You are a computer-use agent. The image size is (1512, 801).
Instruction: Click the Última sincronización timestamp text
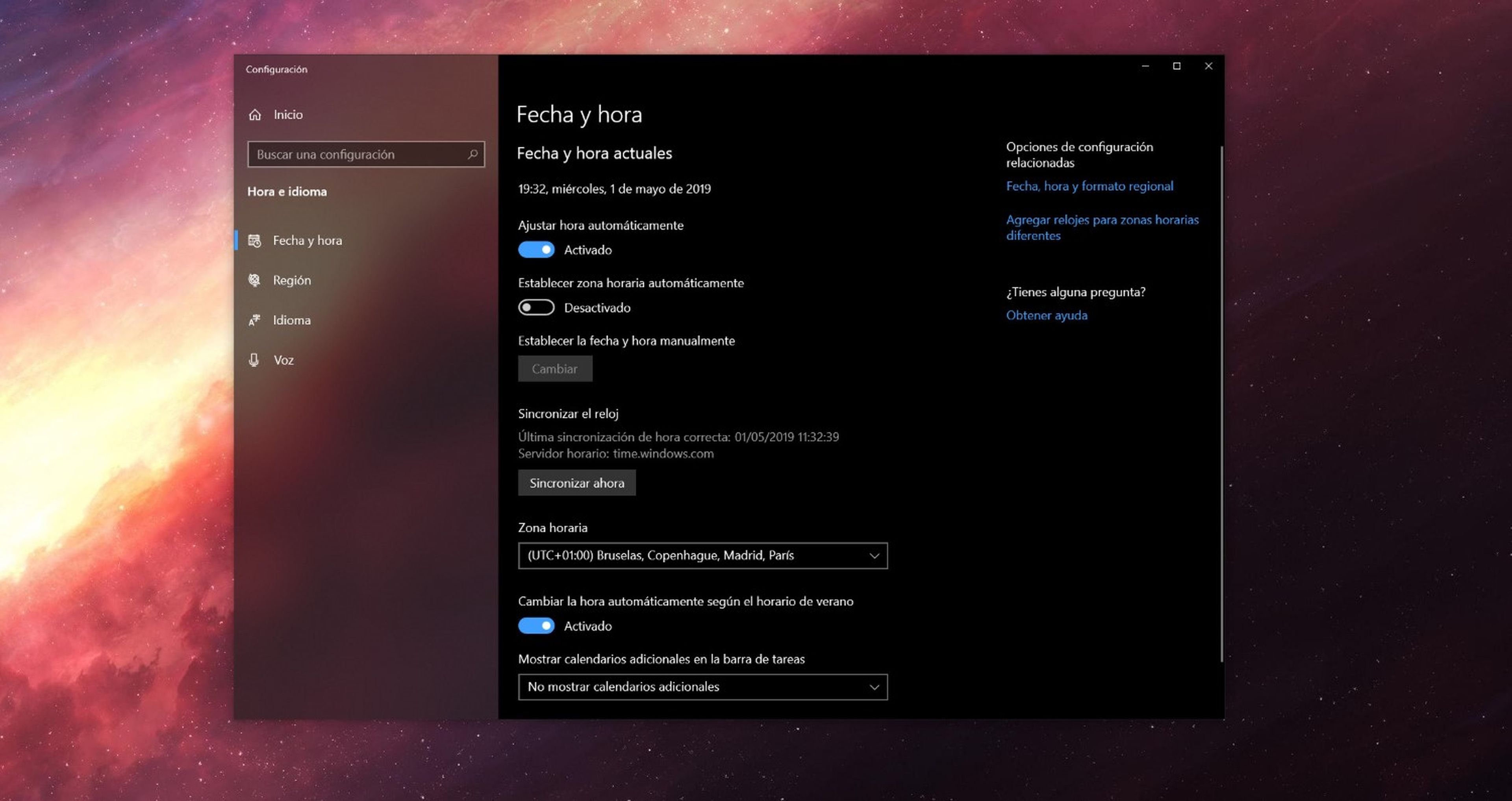click(x=678, y=437)
